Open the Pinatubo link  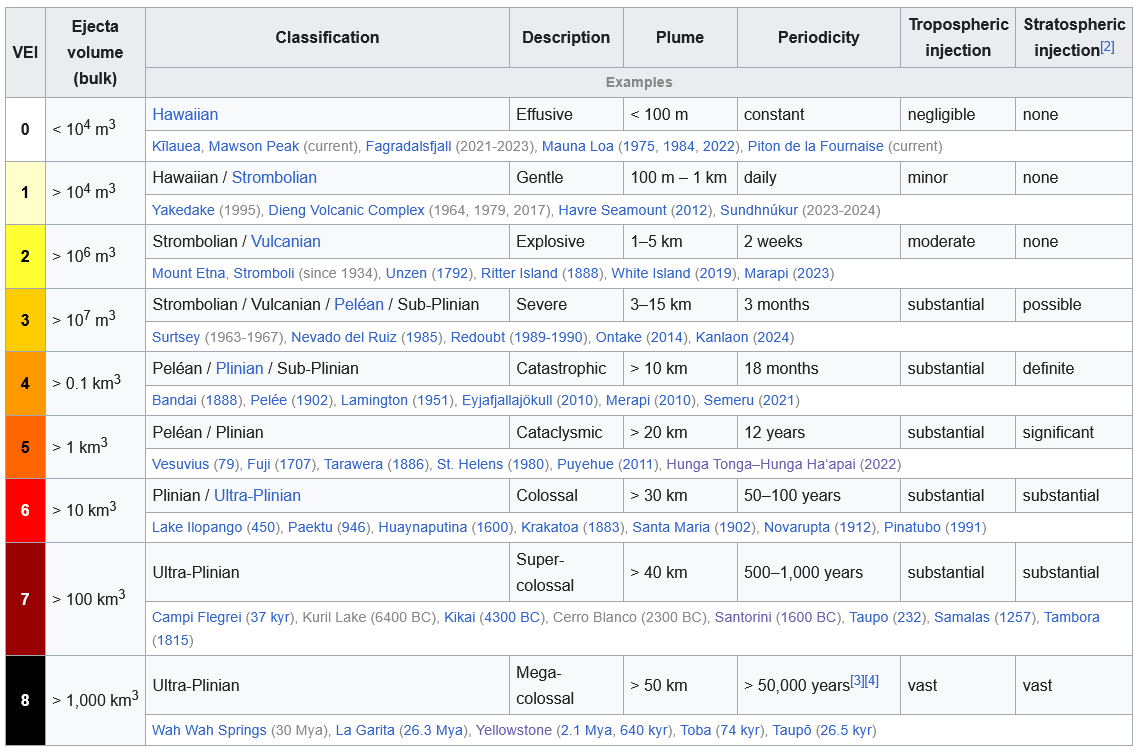point(912,527)
